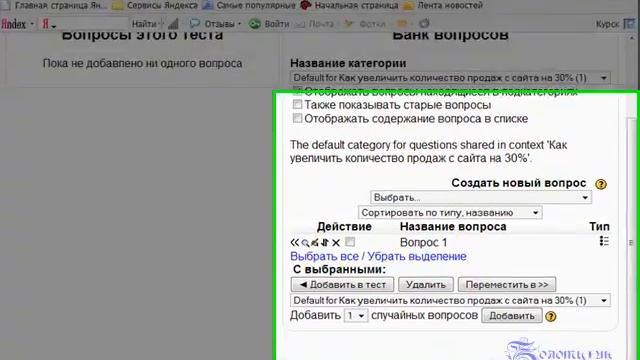Viewport: 640px width, 360px height.
Task: Click Добавить button for random questions
Action: click(x=512, y=316)
